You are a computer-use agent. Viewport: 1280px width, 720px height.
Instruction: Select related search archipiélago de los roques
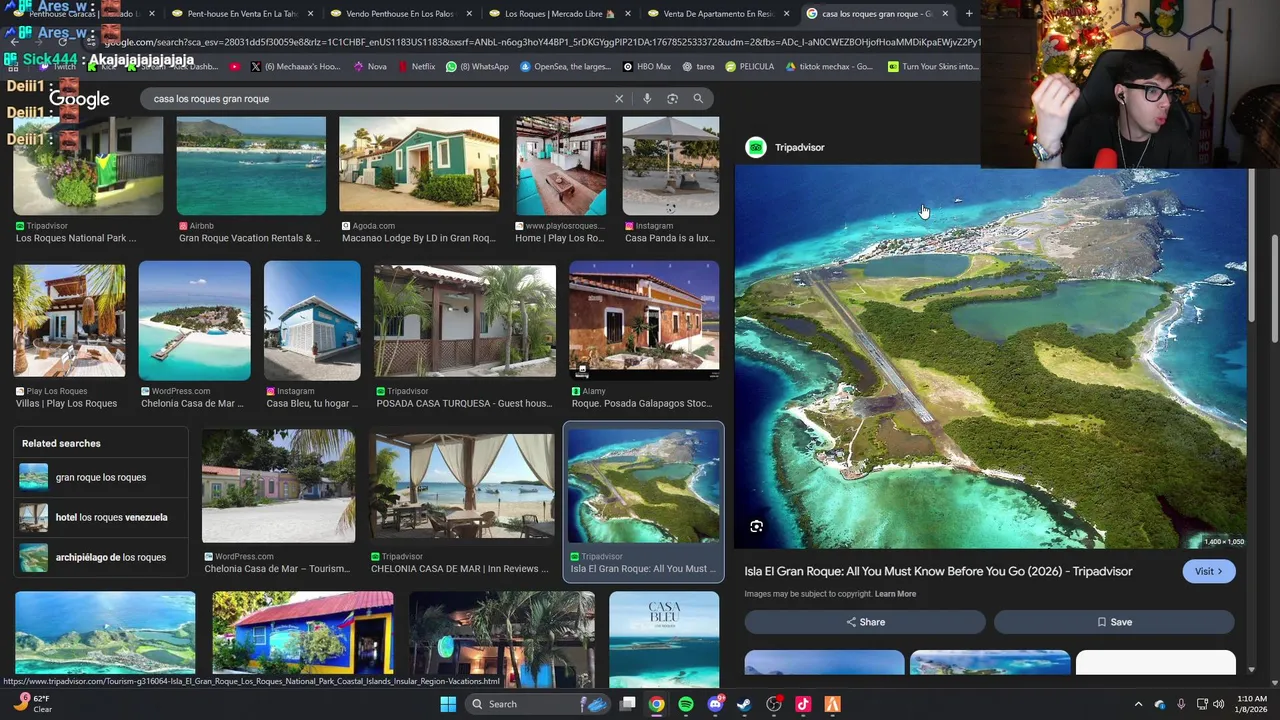click(x=101, y=557)
